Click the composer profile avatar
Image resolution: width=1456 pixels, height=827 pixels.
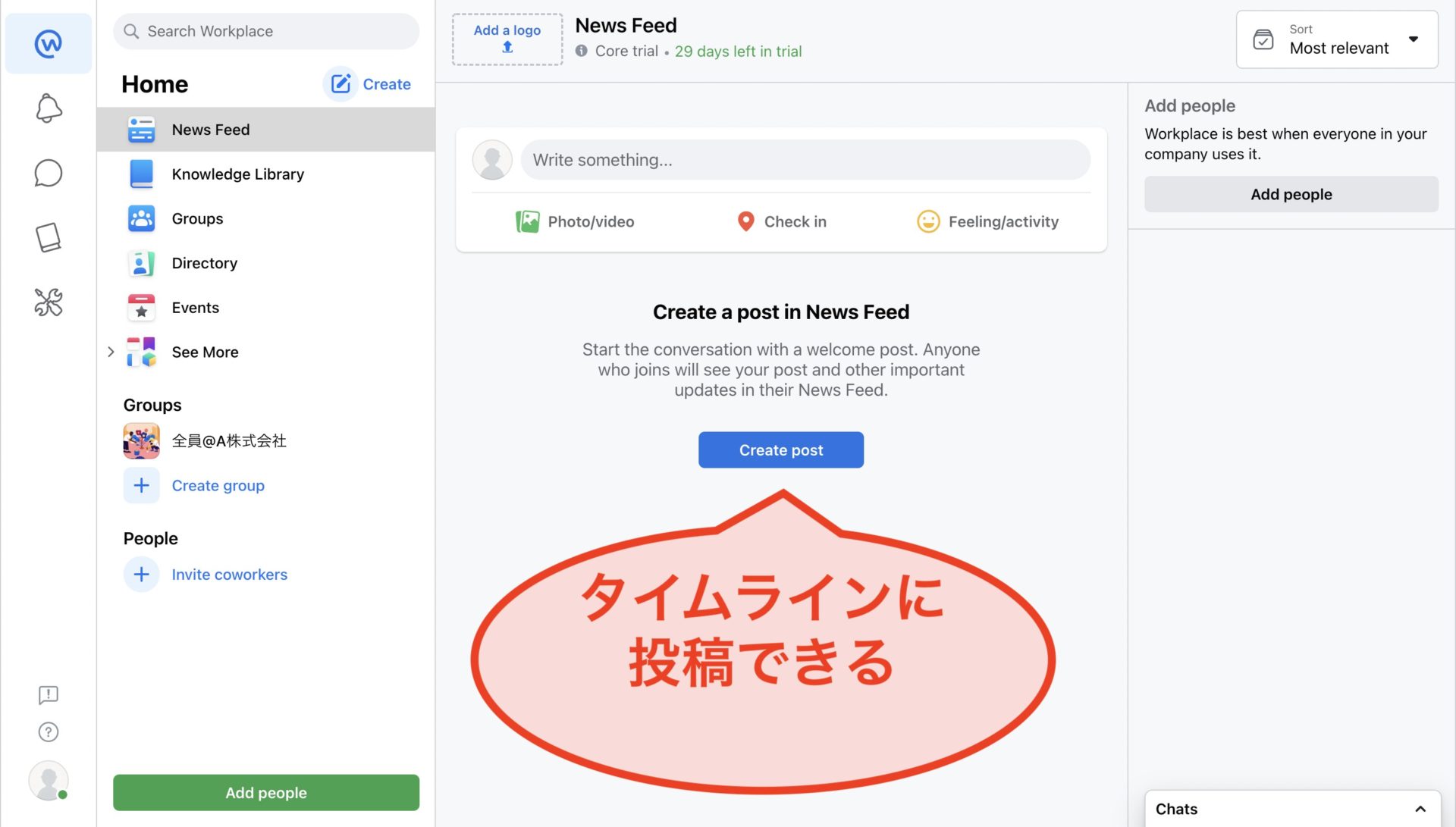coord(492,160)
